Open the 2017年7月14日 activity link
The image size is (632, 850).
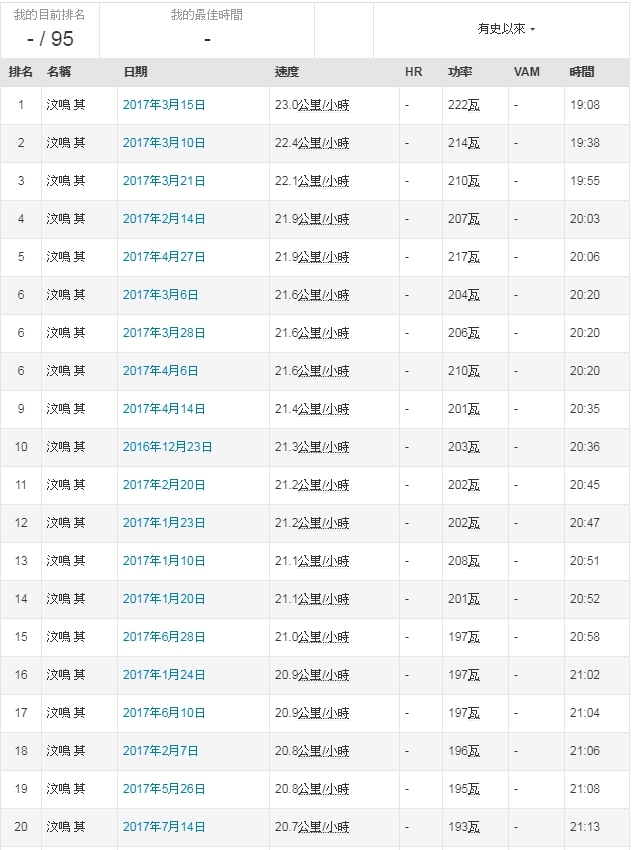(x=164, y=827)
